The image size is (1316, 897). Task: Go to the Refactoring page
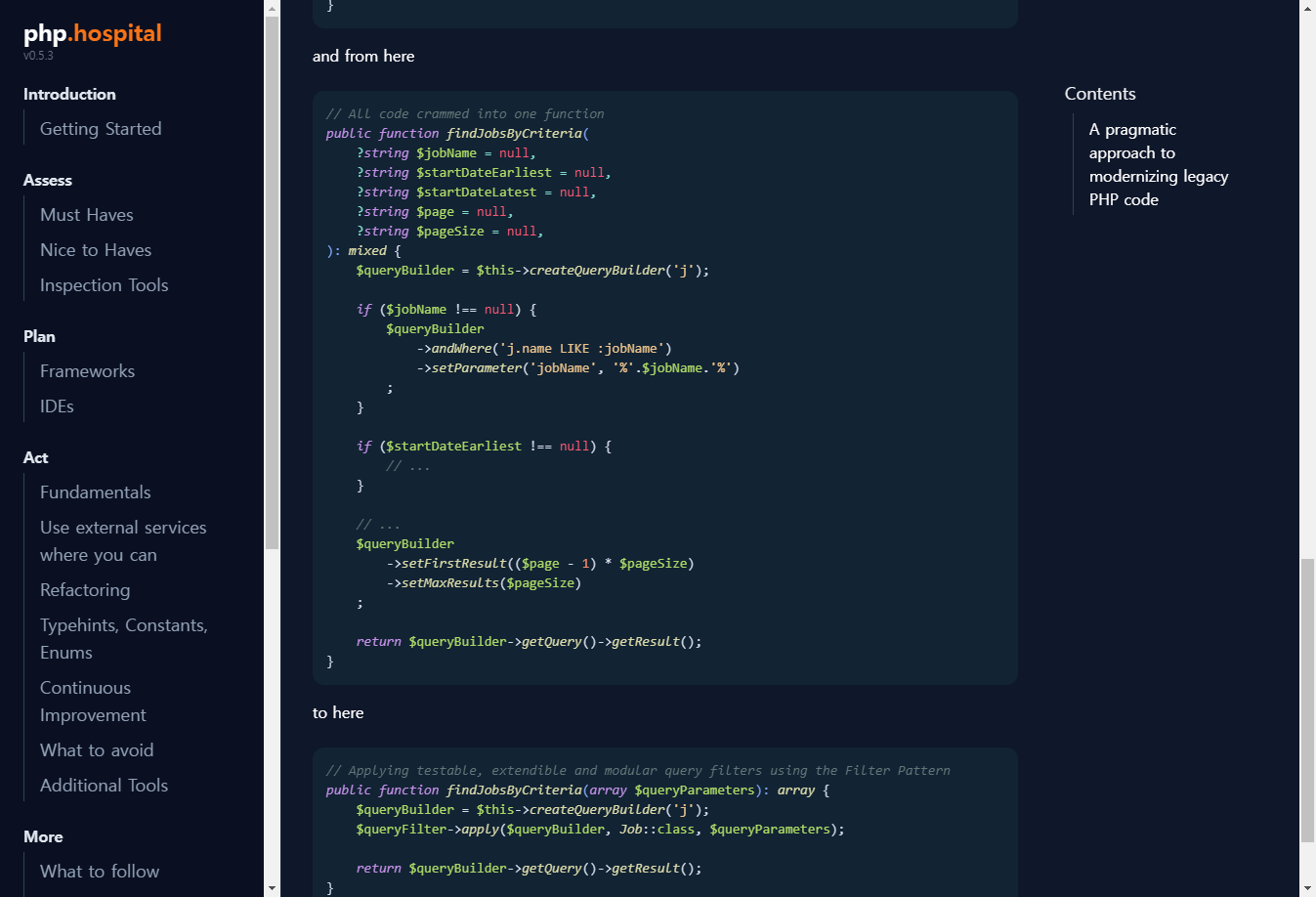[85, 590]
